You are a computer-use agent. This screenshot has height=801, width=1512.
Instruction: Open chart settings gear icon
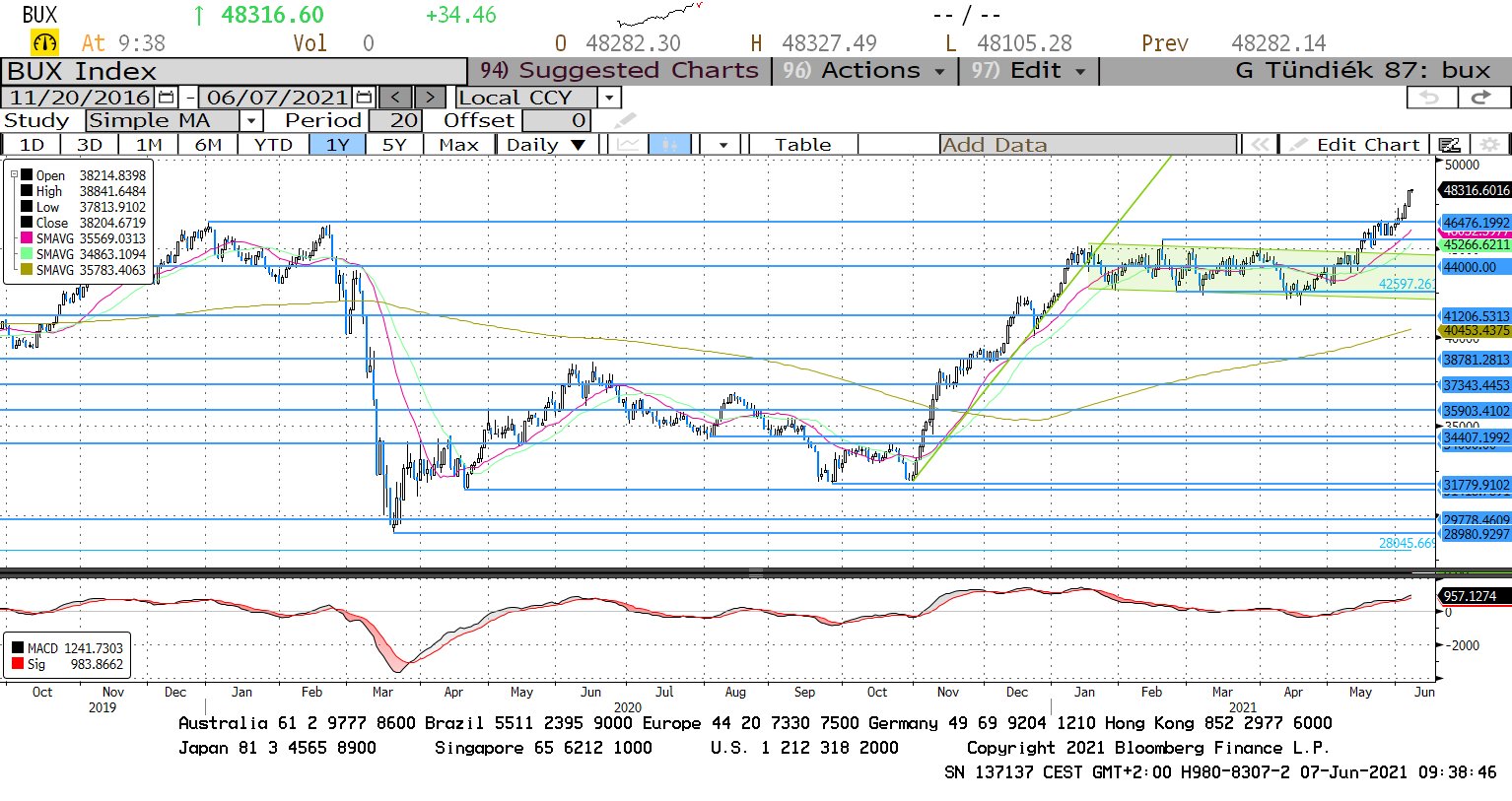tap(1489, 145)
